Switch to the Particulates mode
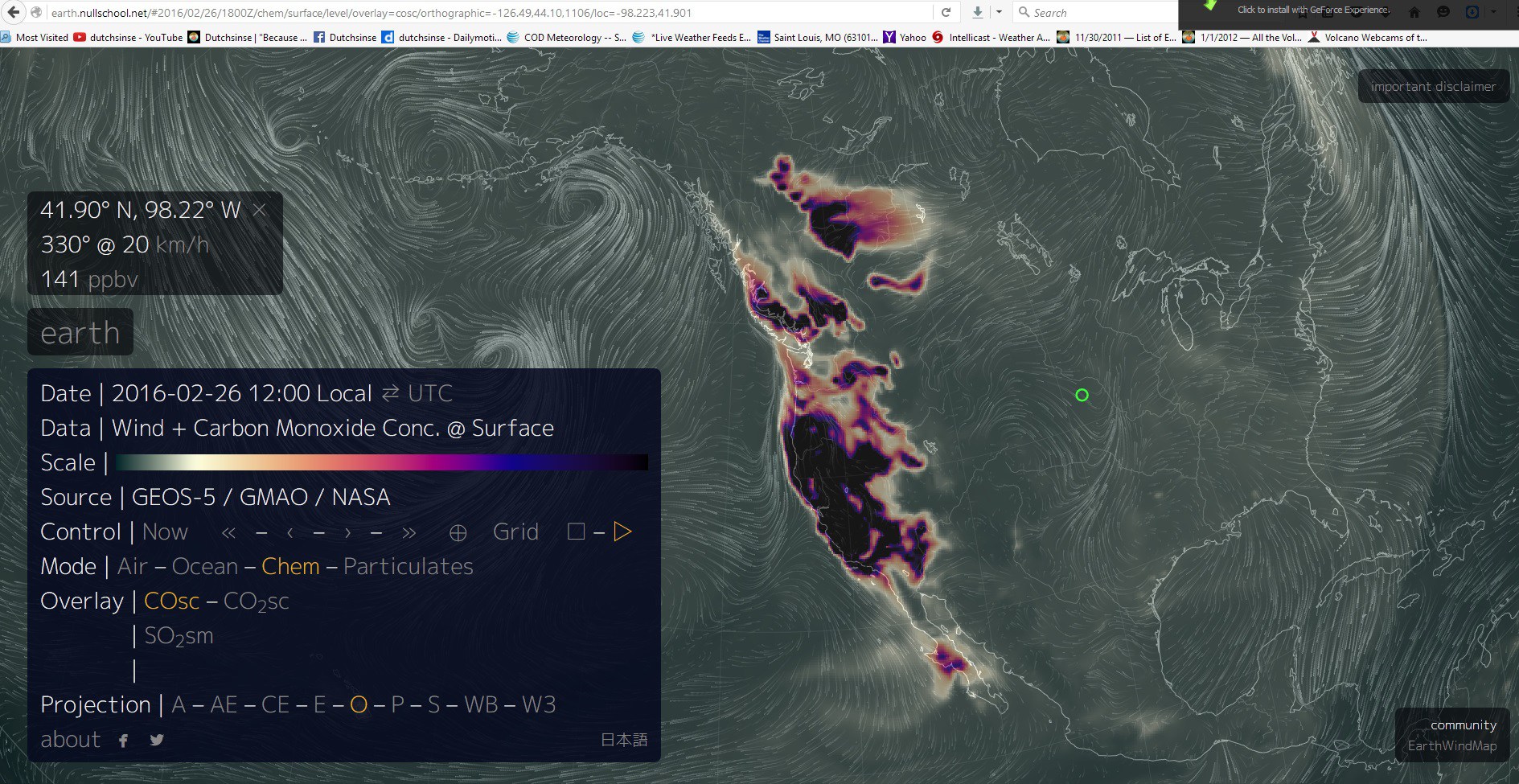 [x=408, y=567]
